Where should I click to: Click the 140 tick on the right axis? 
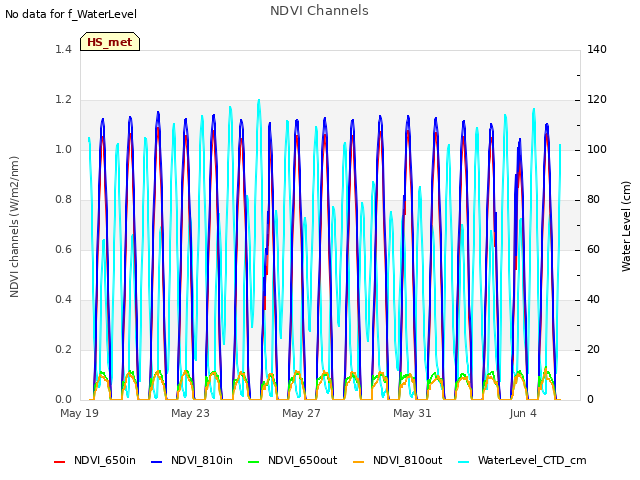coord(597,49)
